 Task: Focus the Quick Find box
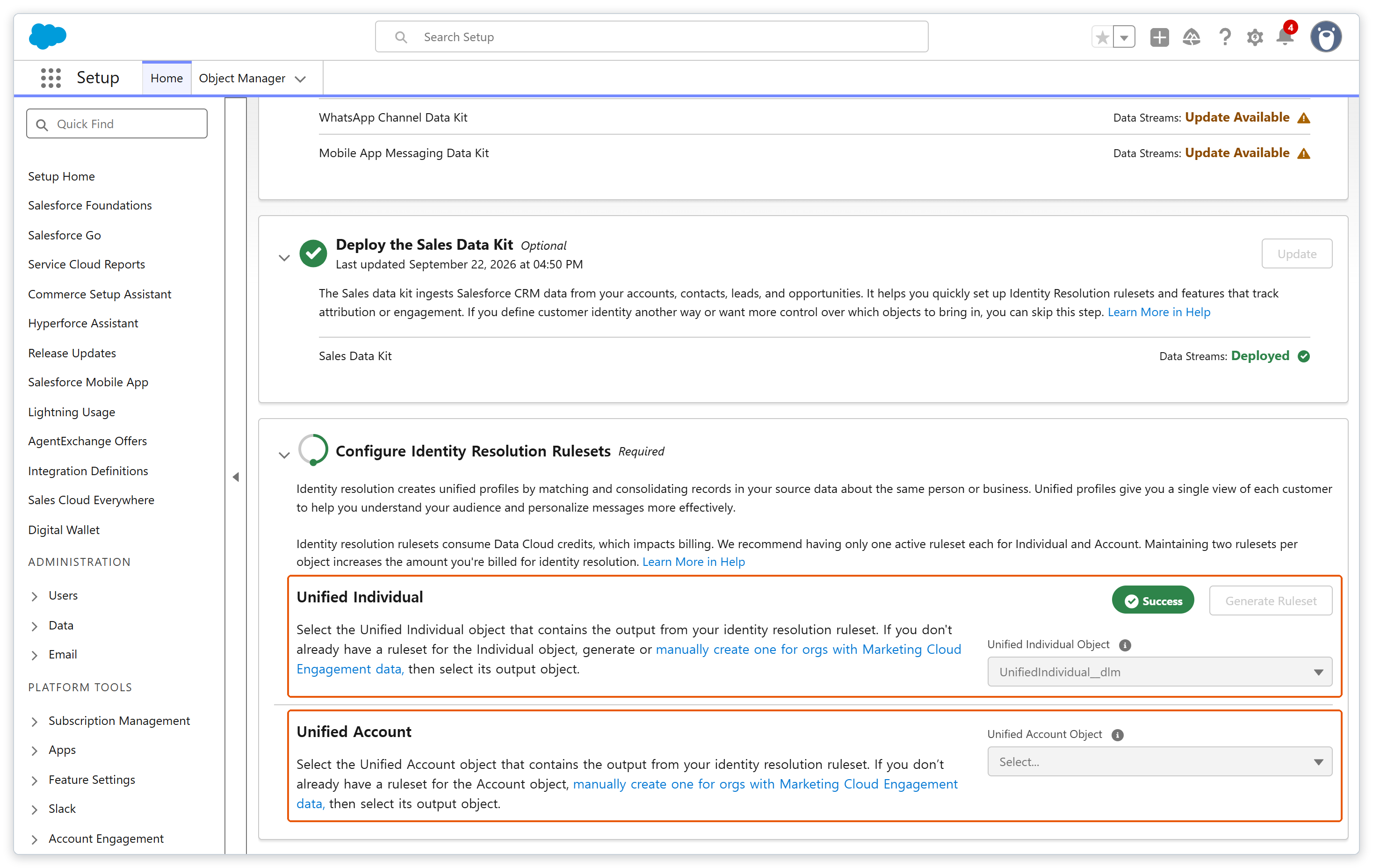pos(117,124)
